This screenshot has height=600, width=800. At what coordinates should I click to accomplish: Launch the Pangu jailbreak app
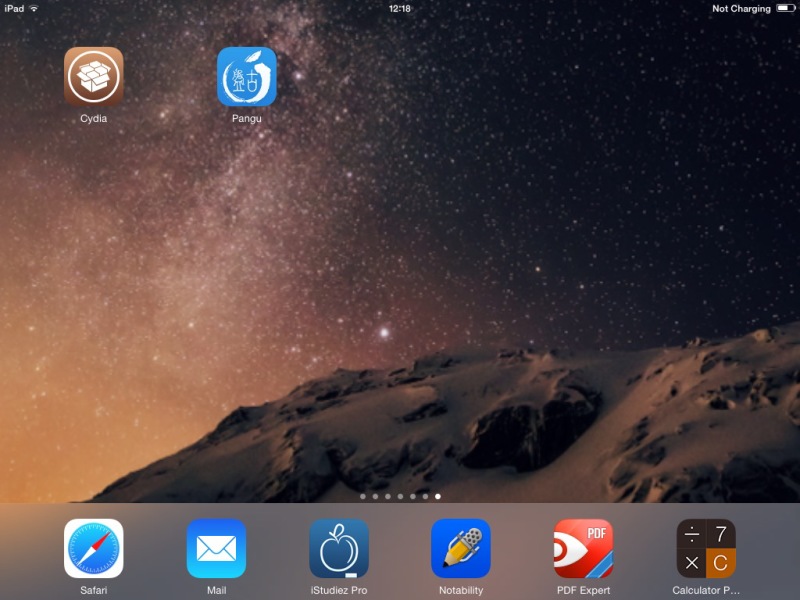(247, 77)
